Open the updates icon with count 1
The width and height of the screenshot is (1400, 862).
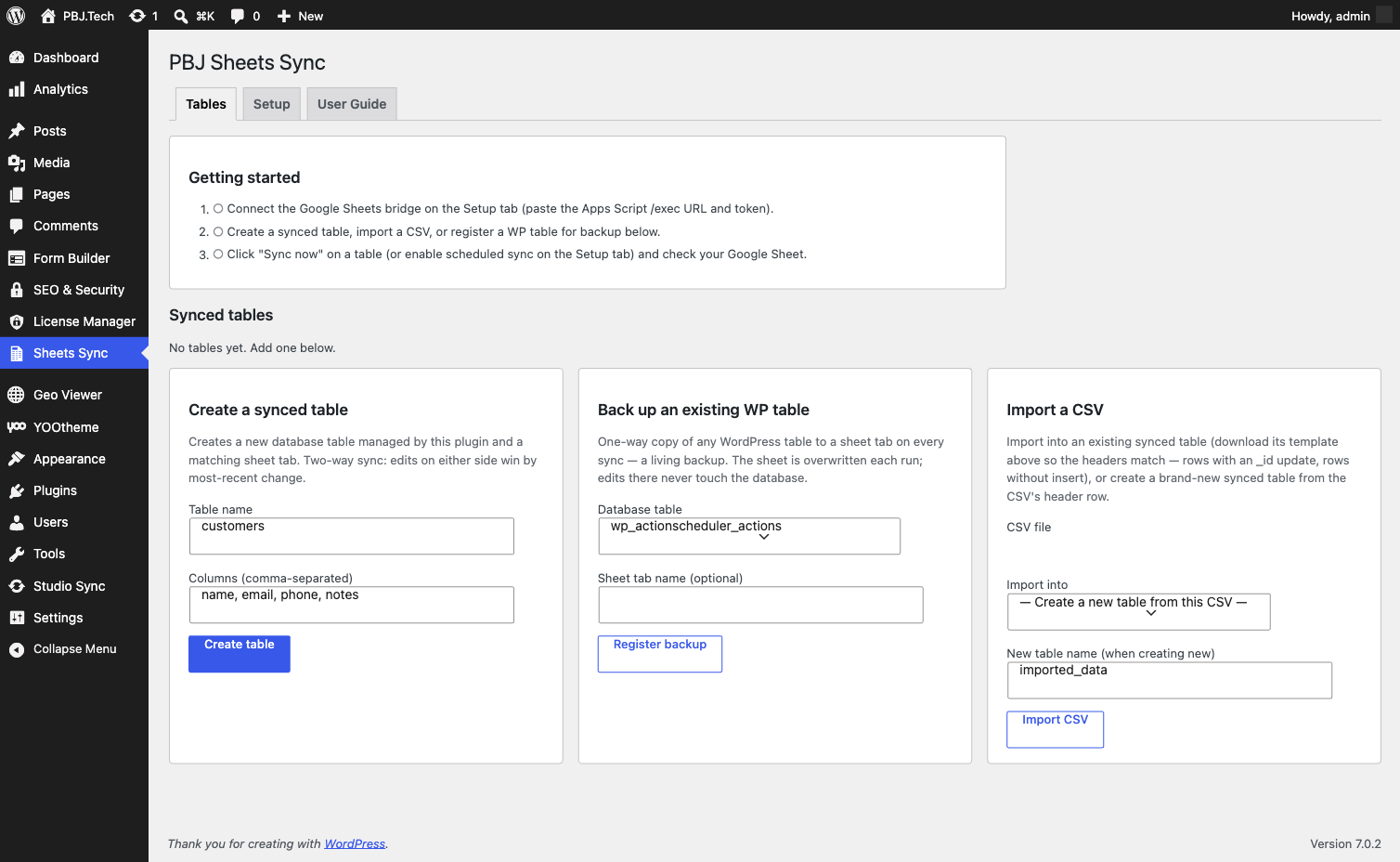(x=137, y=16)
